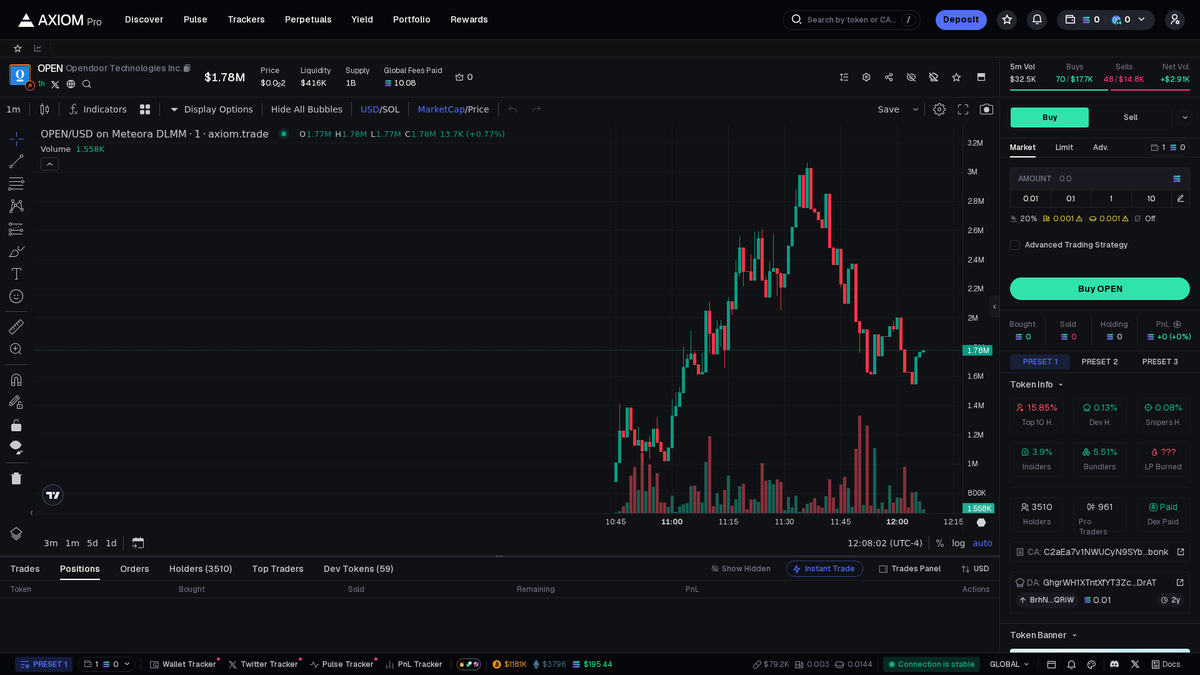Open the go-to-date calendar icon
The image size is (1200, 675).
(x=138, y=543)
